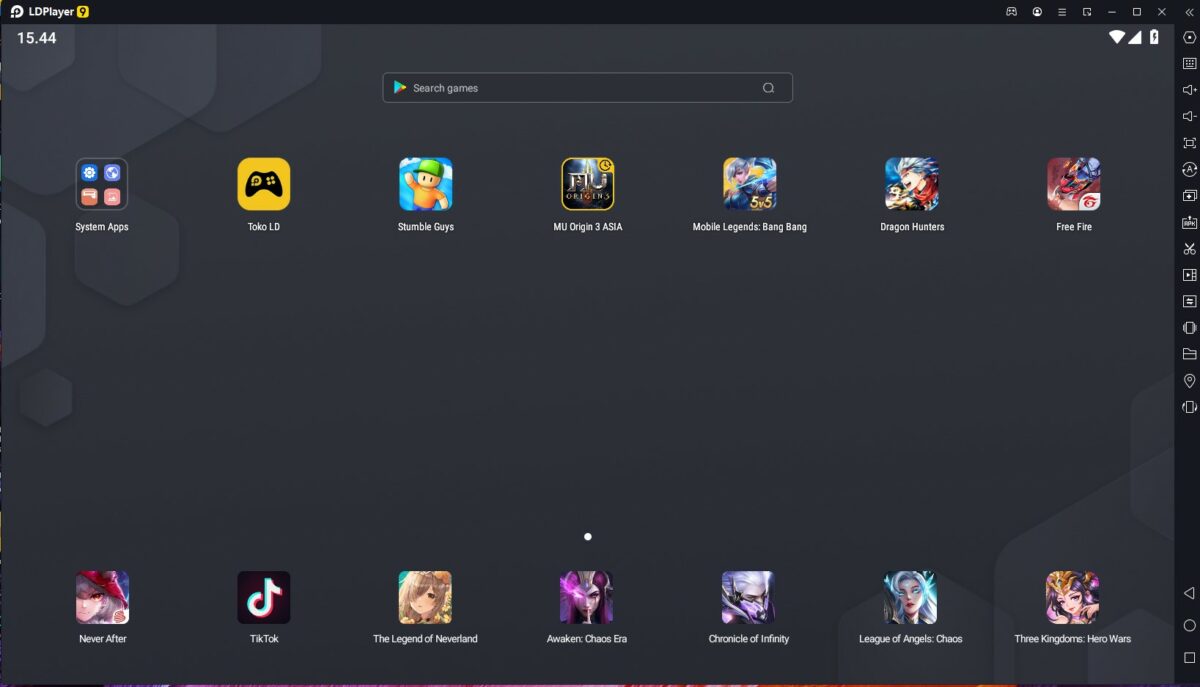Open Chronicle of Infinity
This screenshot has height=687, width=1200.
749,597
